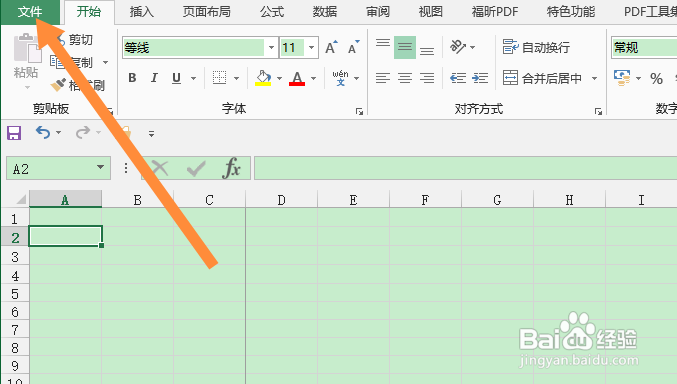Open the 常规 number format box
Viewport: 677px width, 384px height.
click(644, 48)
